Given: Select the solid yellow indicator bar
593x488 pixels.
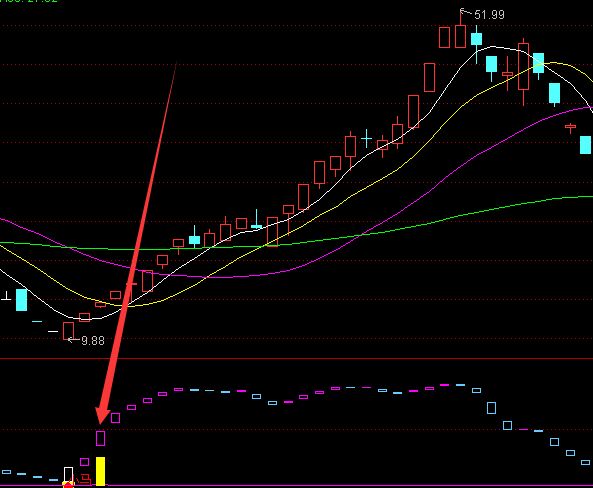Looking at the screenshot, I should tap(100, 471).
